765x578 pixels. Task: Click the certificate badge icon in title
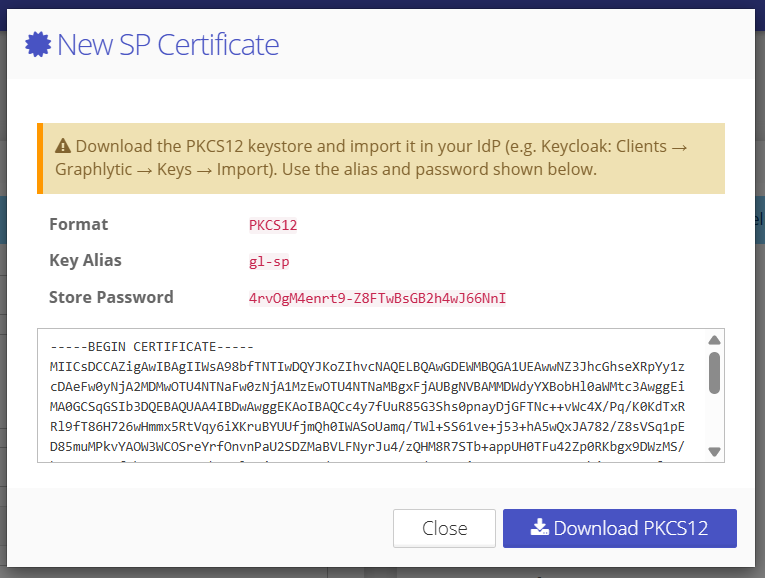click(x=38, y=44)
